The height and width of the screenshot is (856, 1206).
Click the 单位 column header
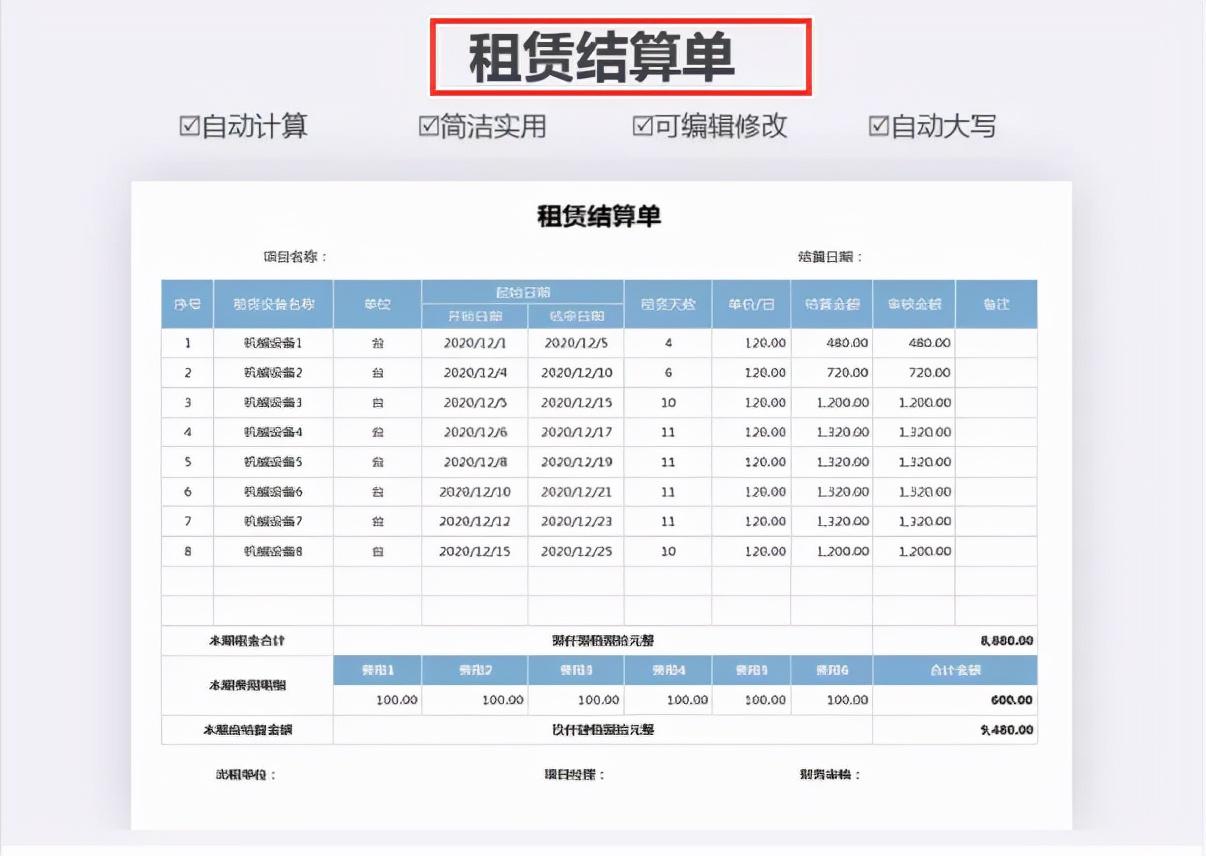377,303
